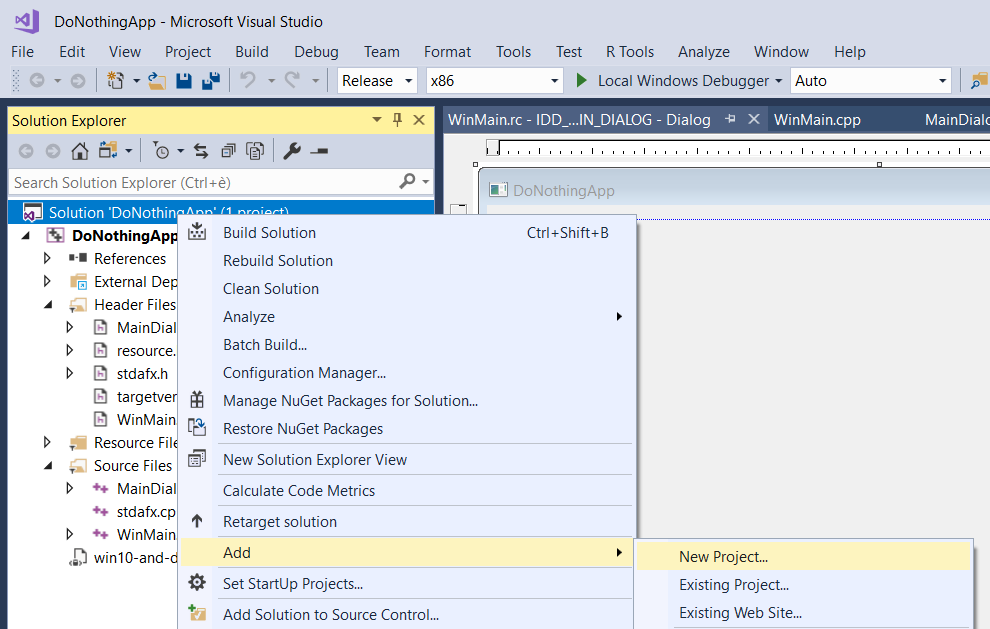Click the Search Solution Explorer field

pos(204,183)
